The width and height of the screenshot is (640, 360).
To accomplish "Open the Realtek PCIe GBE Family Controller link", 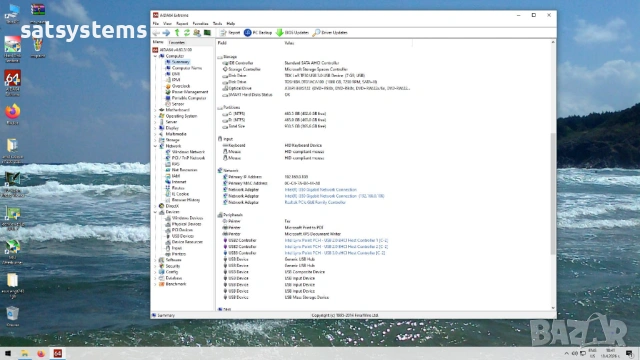I will click(x=315, y=202).
